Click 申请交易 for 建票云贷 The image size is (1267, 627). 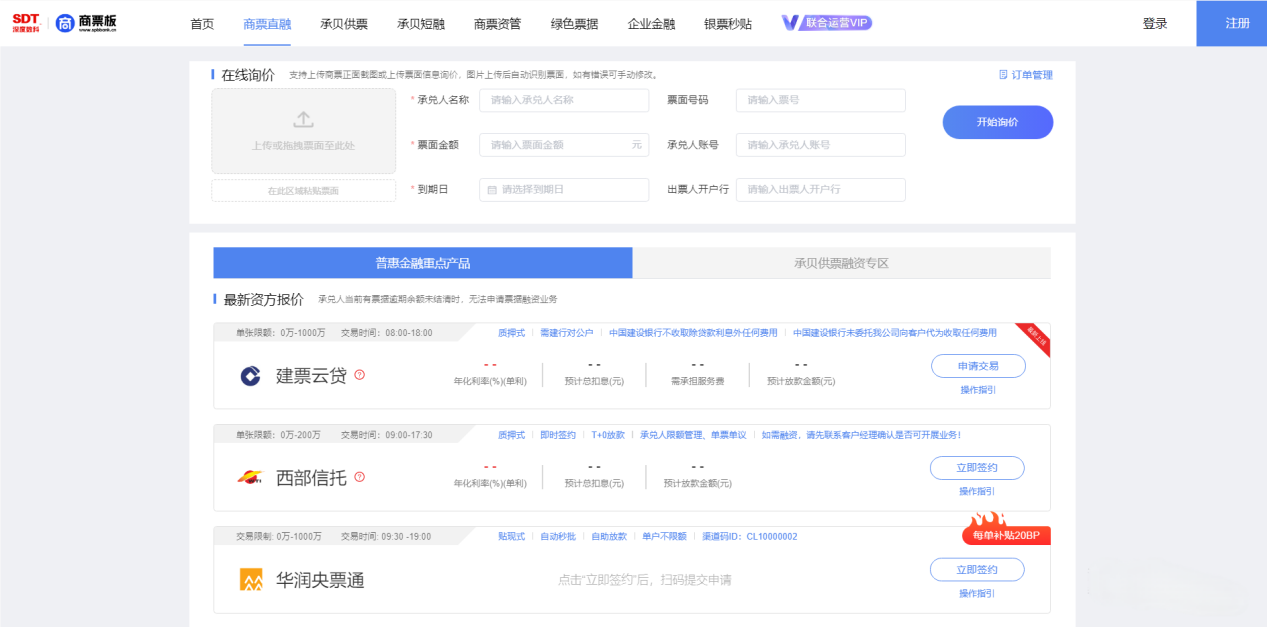click(977, 366)
